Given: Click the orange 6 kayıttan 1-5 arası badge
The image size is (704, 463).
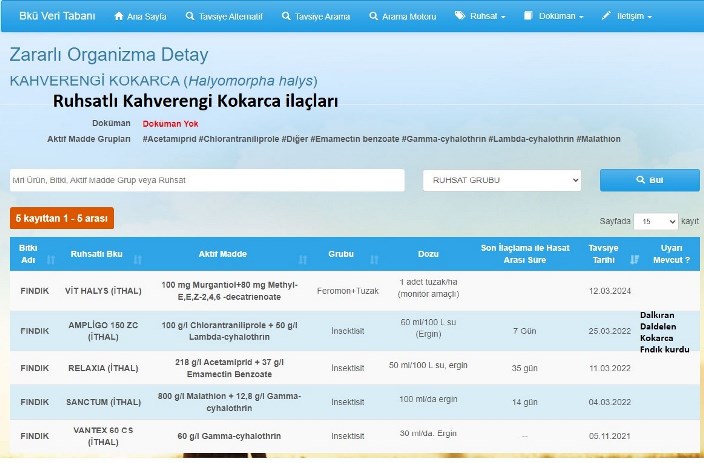Looking at the screenshot, I should 62,217.
